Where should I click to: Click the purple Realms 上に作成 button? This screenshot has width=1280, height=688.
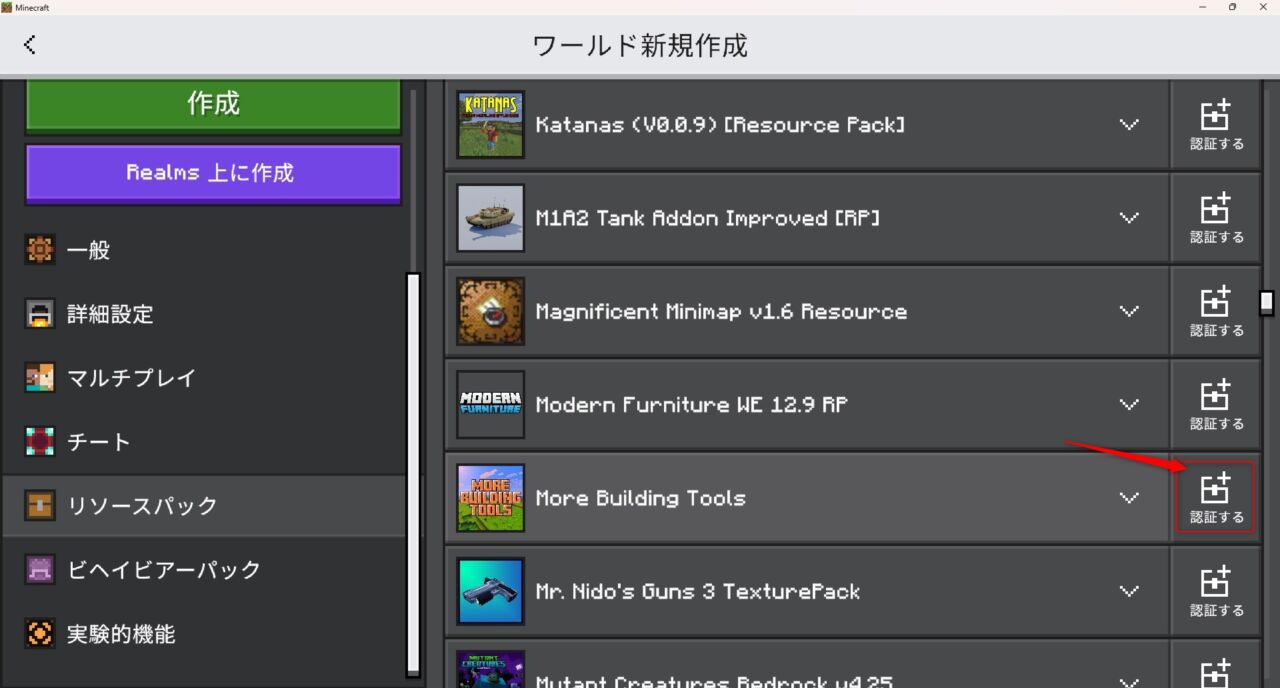[213, 173]
